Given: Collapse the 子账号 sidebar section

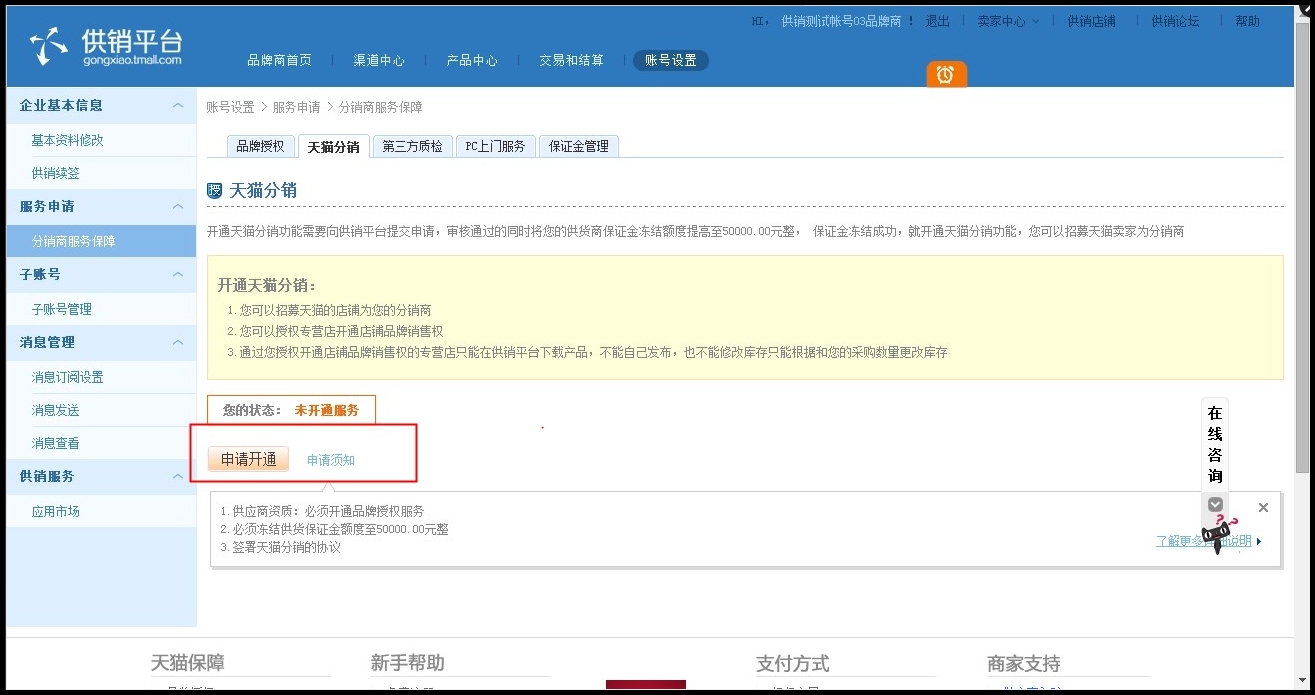Looking at the screenshot, I should point(178,274).
